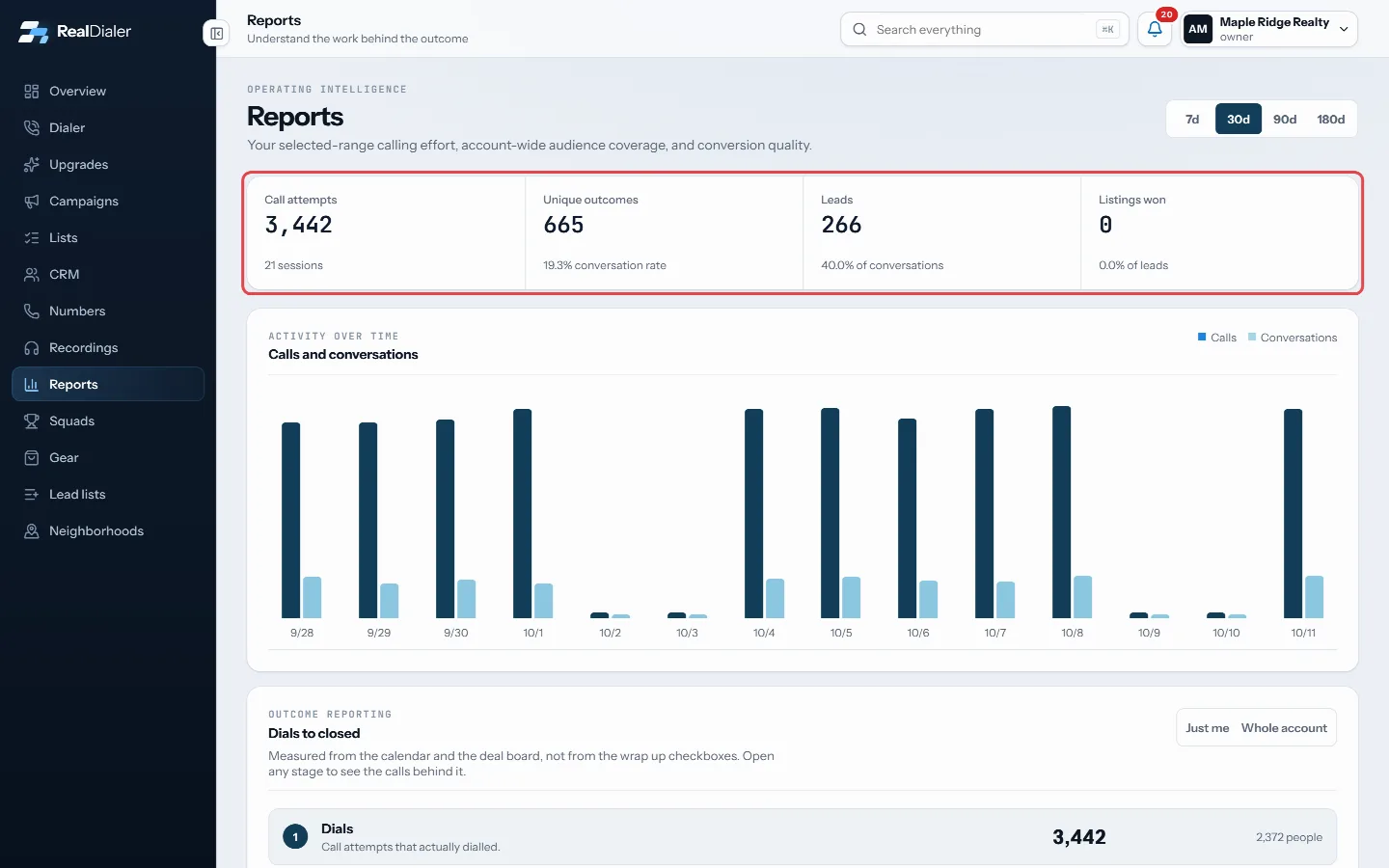Click the Gear bag icon
This screenshot has width=1389, height=868.
(32, 458)
